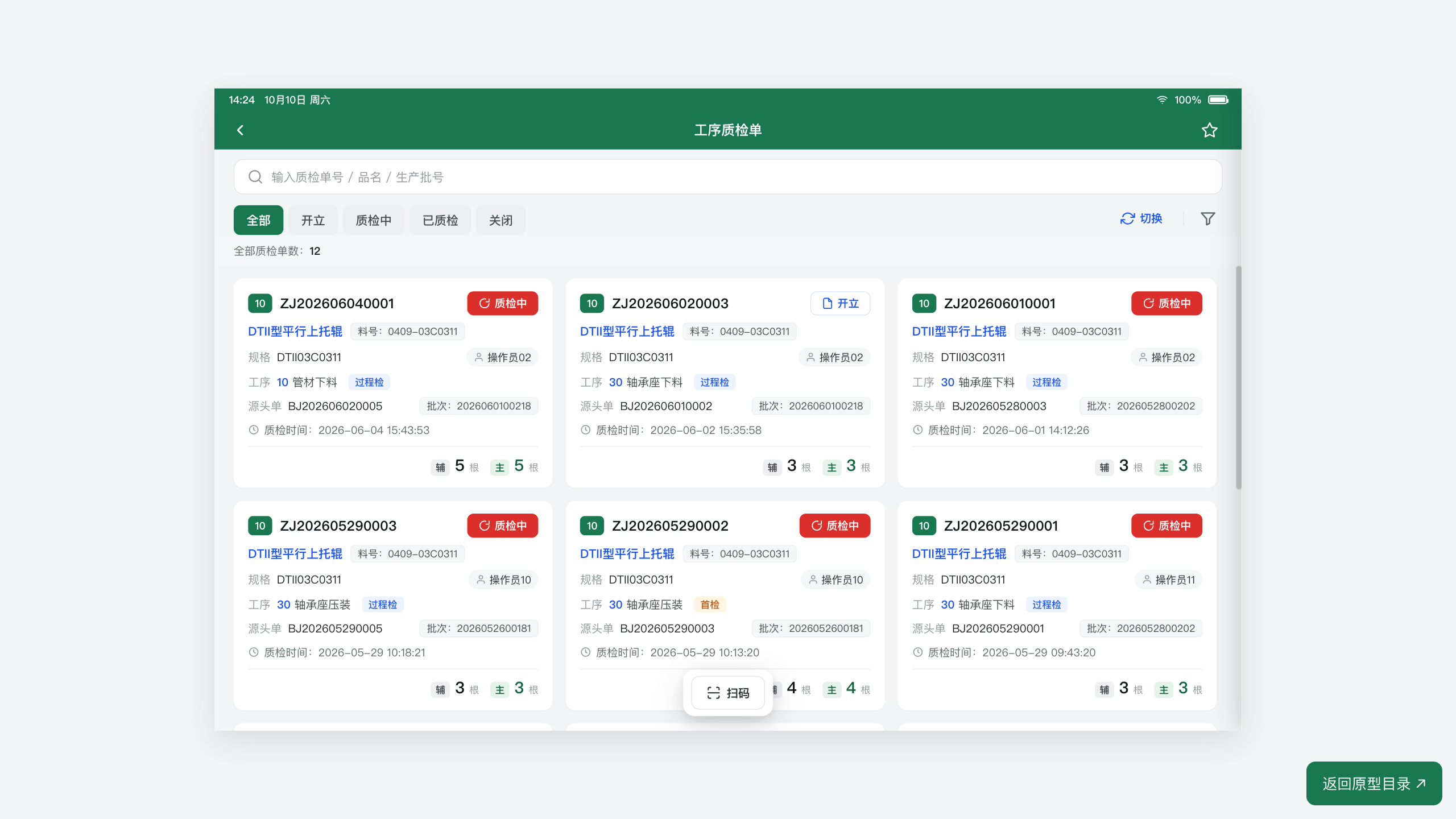Viewport: 1456px width, 819px height.
Task: Click the search magnifier icon
Action: coord(255,177)
